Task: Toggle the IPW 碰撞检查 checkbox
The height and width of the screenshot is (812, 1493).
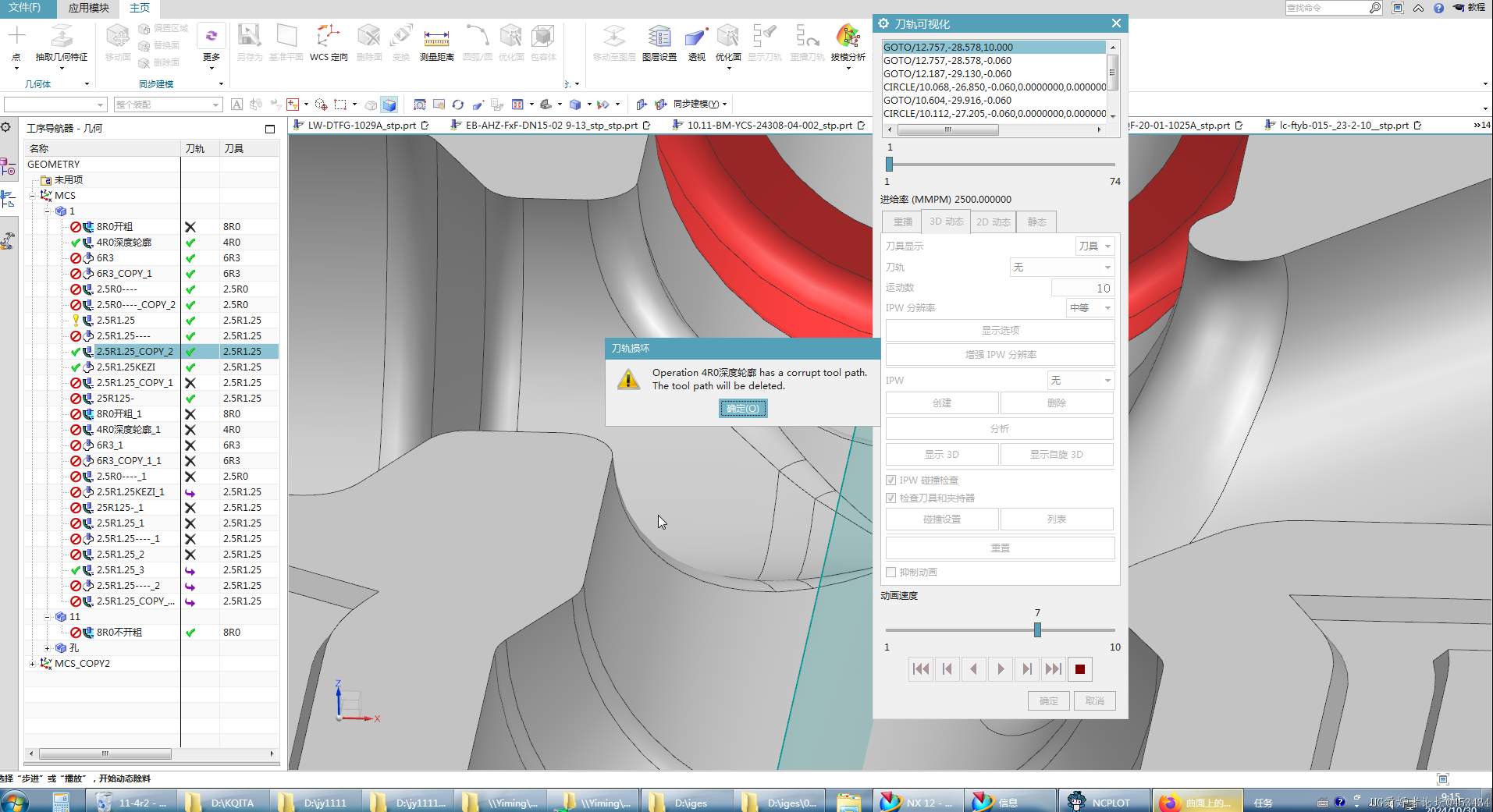Action: pos(890,480)
